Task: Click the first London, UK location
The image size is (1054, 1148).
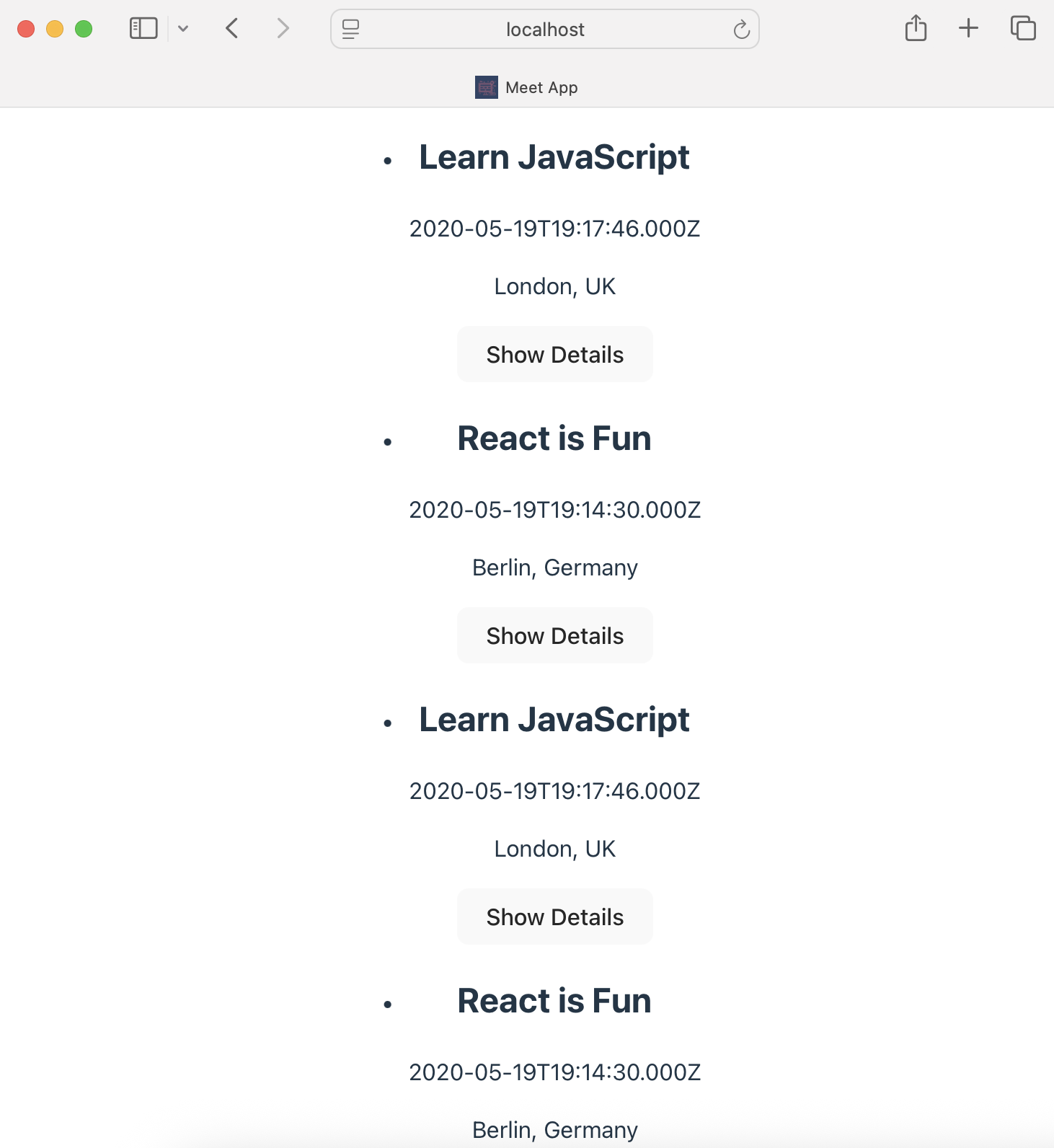Action: click(x=555, y=286)
